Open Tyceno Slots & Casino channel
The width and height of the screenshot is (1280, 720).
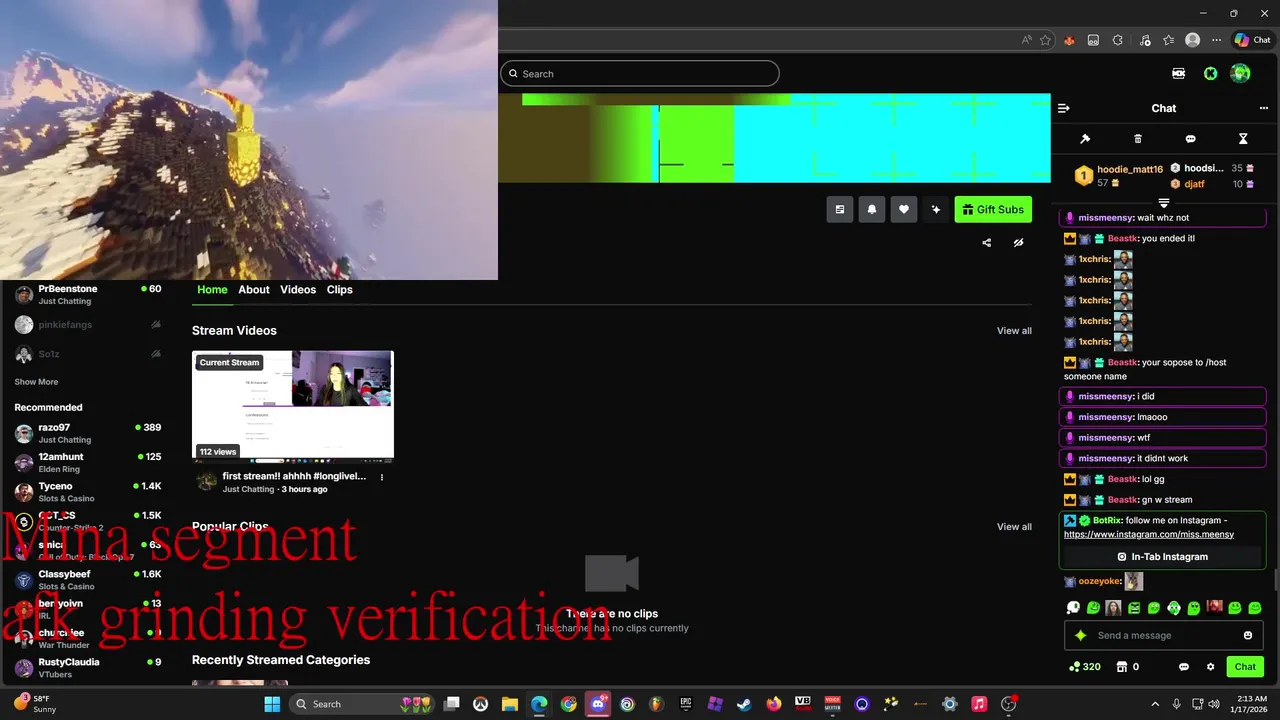[88, 491]
